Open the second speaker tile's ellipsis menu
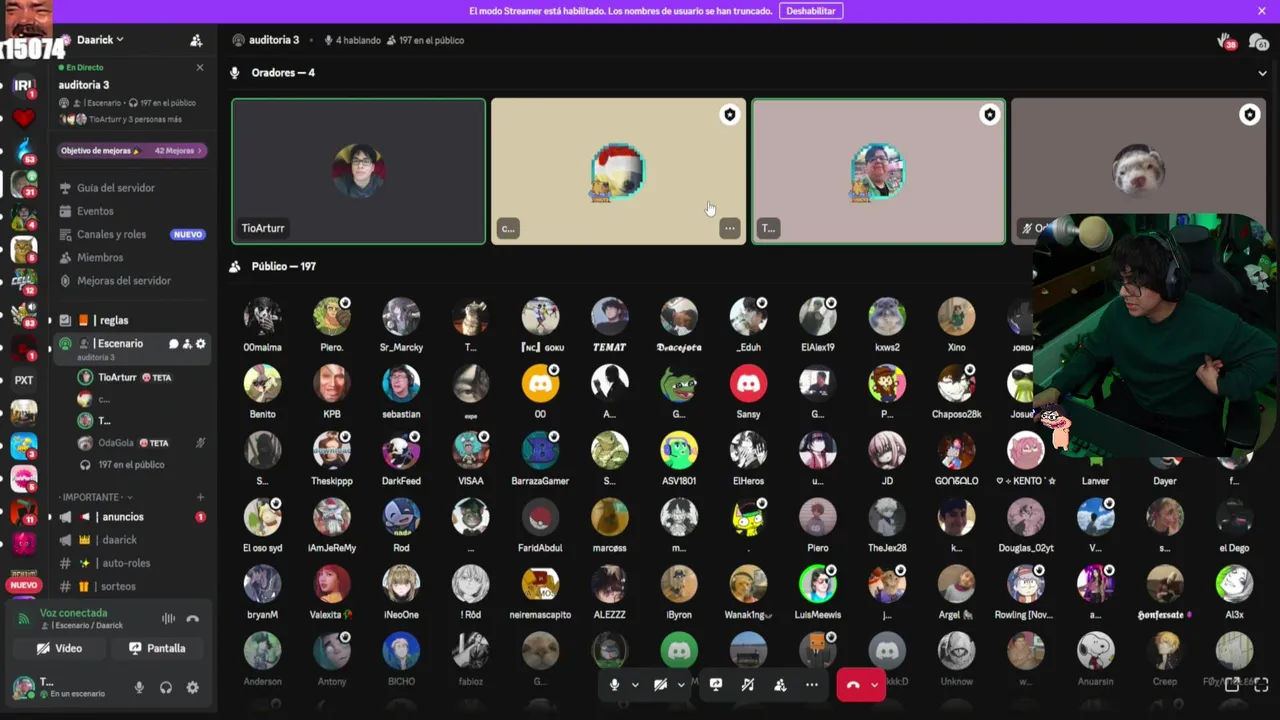 tap(730, 228)
